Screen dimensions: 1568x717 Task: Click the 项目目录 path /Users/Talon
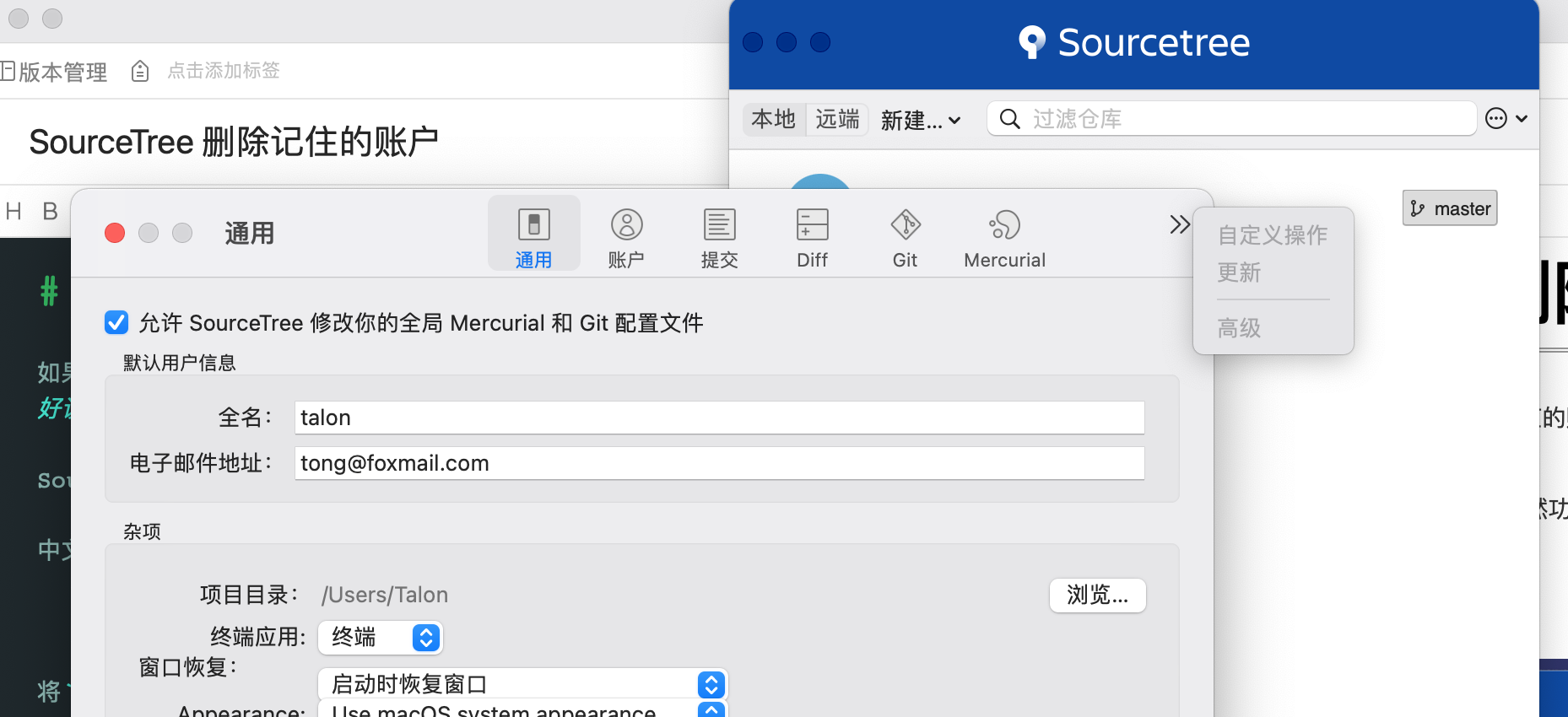point(385,595)
